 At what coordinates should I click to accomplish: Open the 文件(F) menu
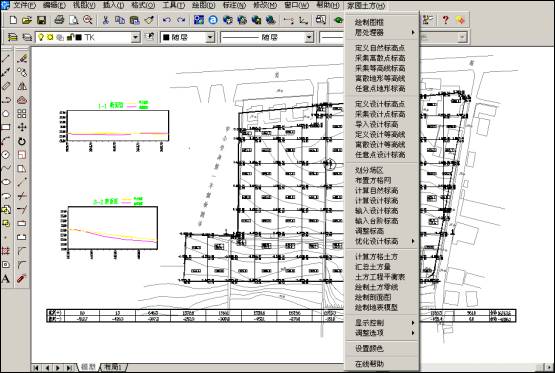[x=25, y=6]
